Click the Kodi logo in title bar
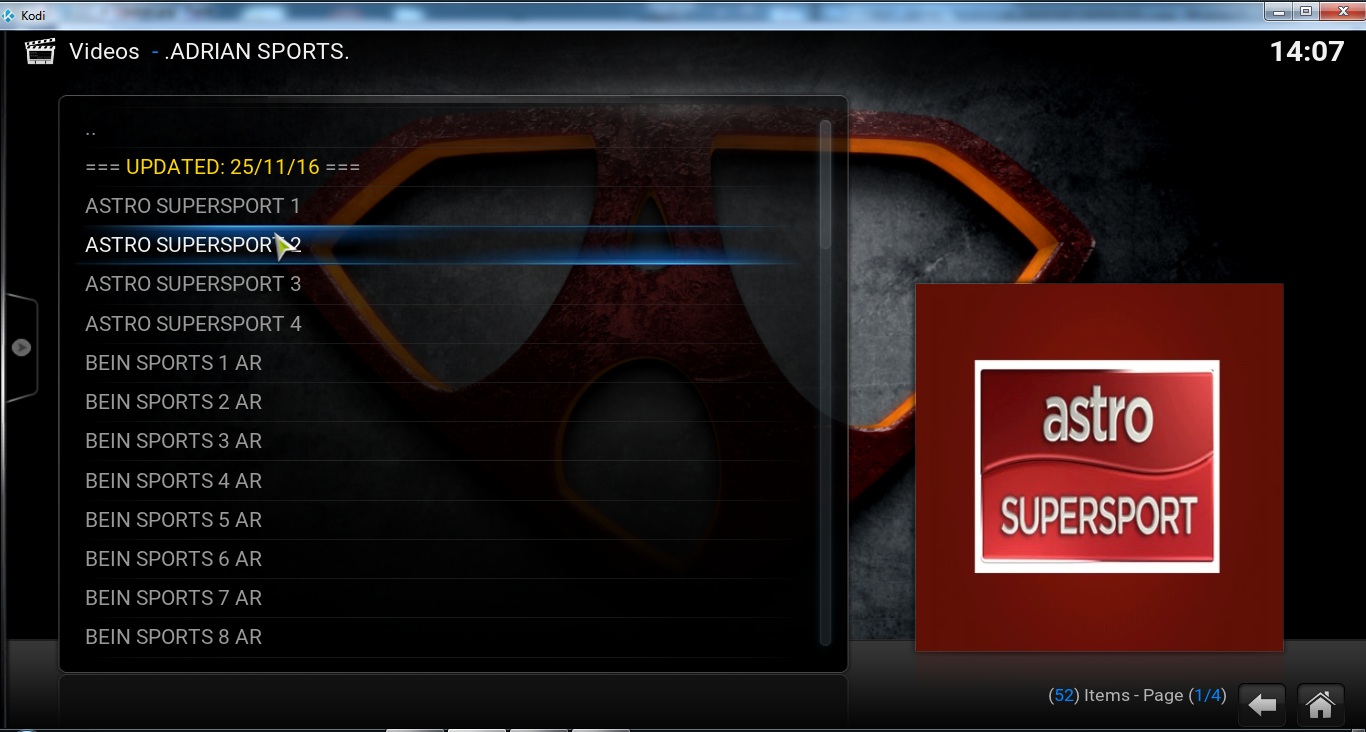 click(9, 15)
